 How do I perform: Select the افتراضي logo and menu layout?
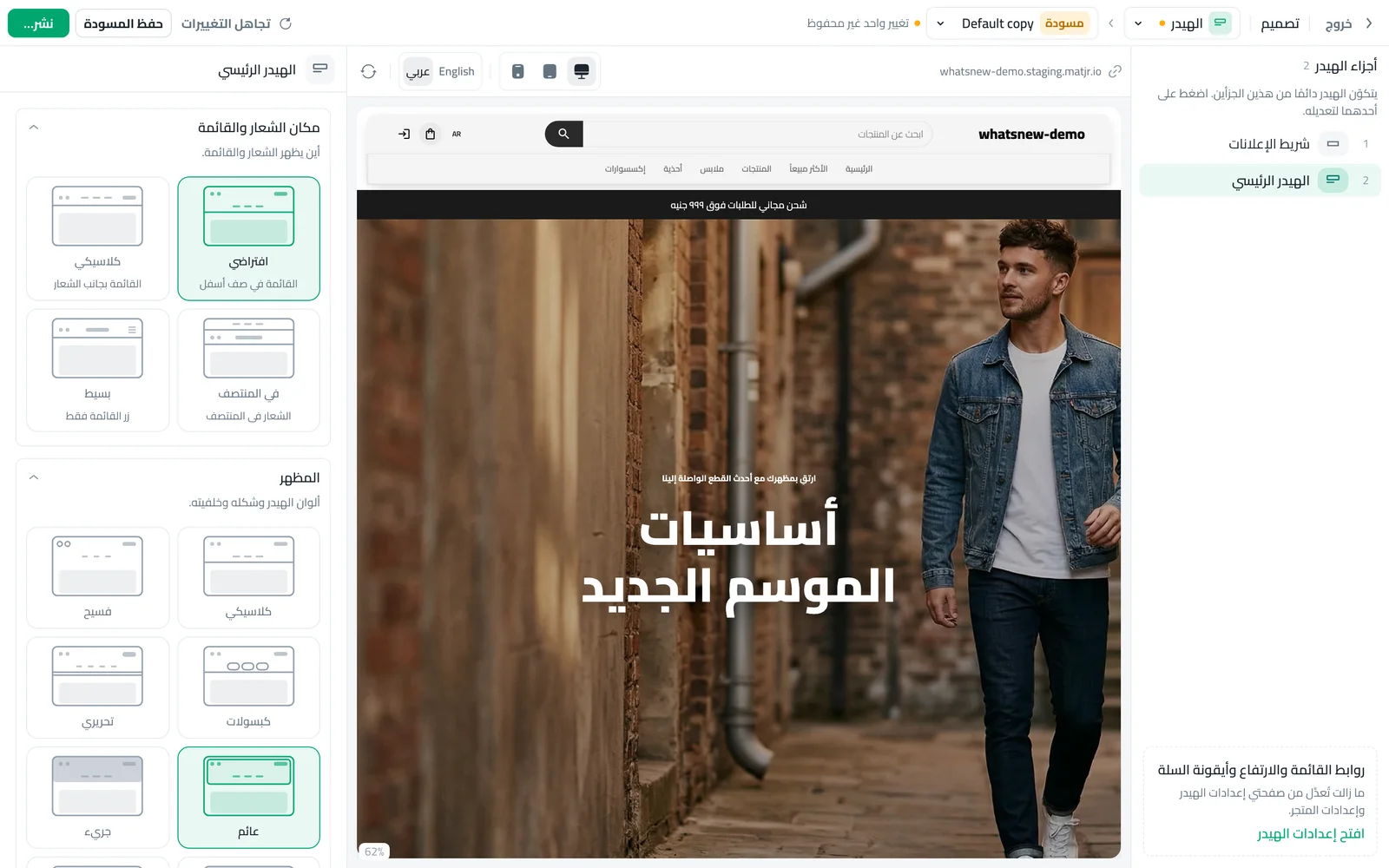pos(248,239)
